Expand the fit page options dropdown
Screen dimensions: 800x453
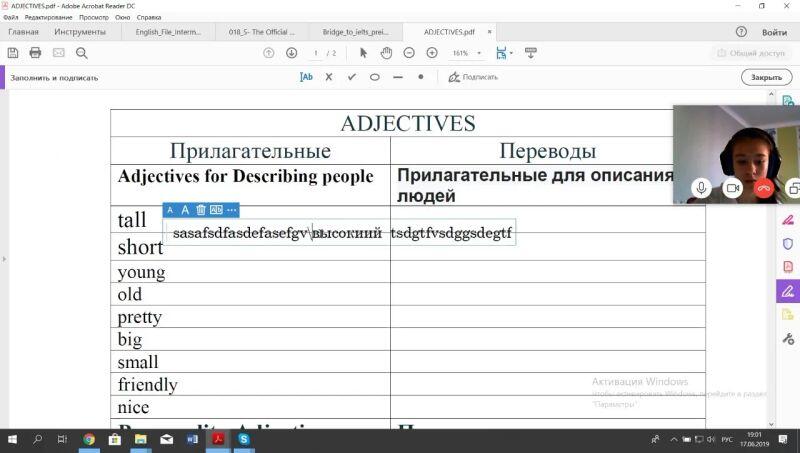(x=512, y=53)
